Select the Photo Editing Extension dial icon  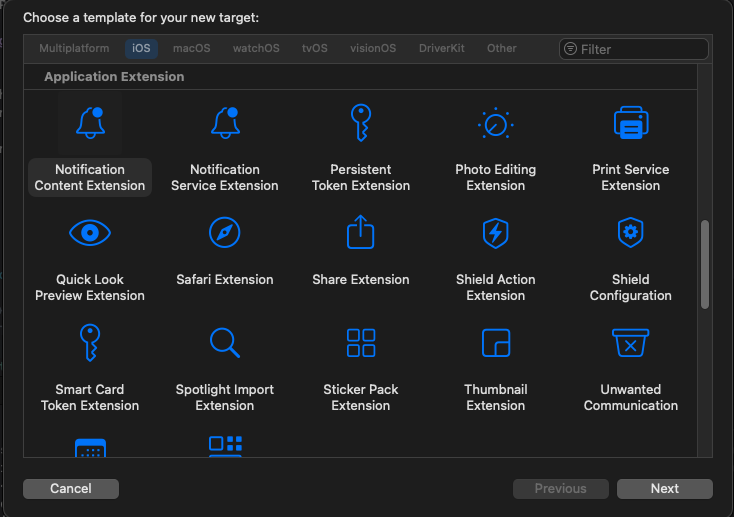pos(496,124)
